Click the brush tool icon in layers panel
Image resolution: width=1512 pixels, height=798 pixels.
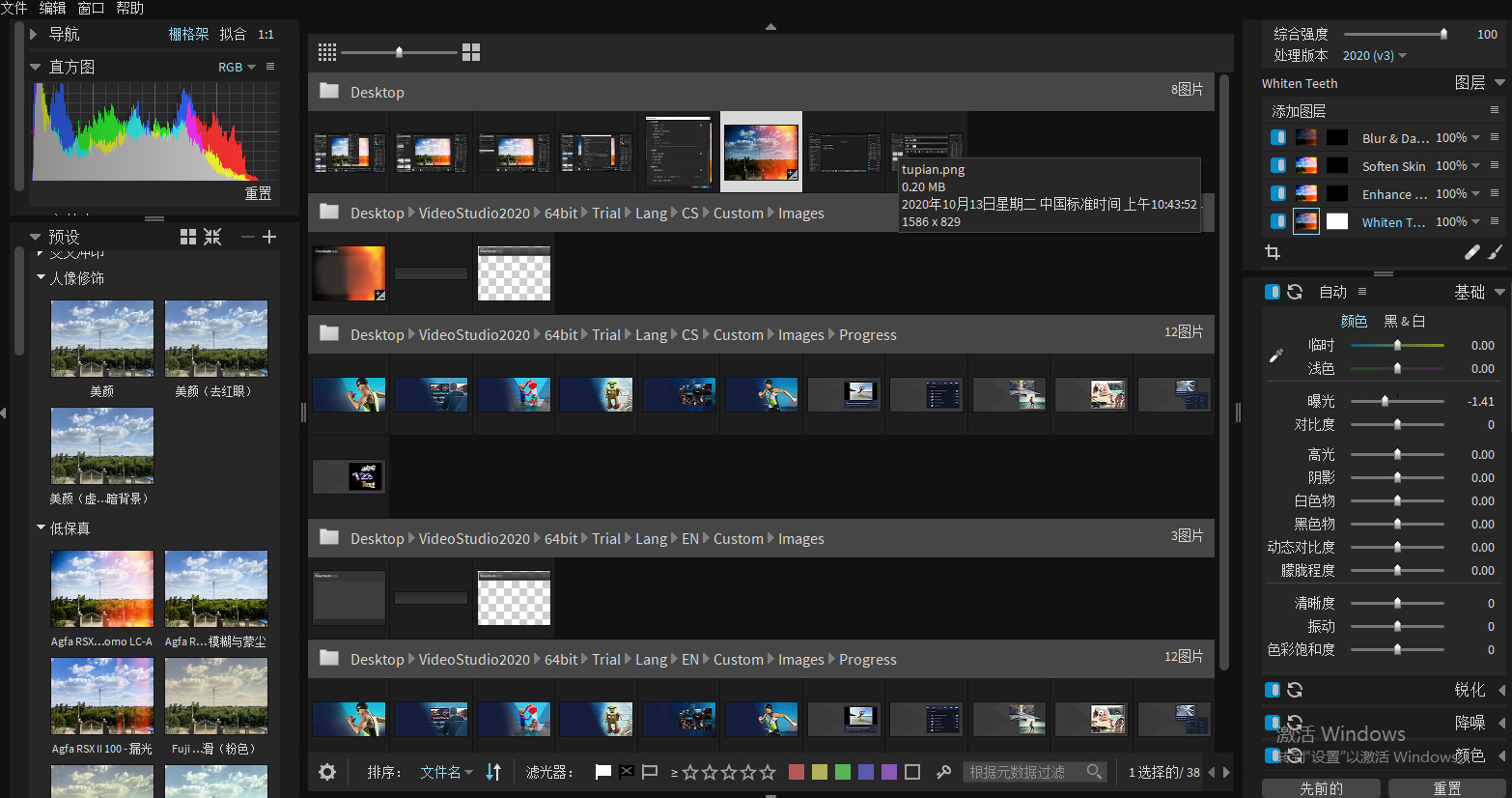click(1495, 252)
